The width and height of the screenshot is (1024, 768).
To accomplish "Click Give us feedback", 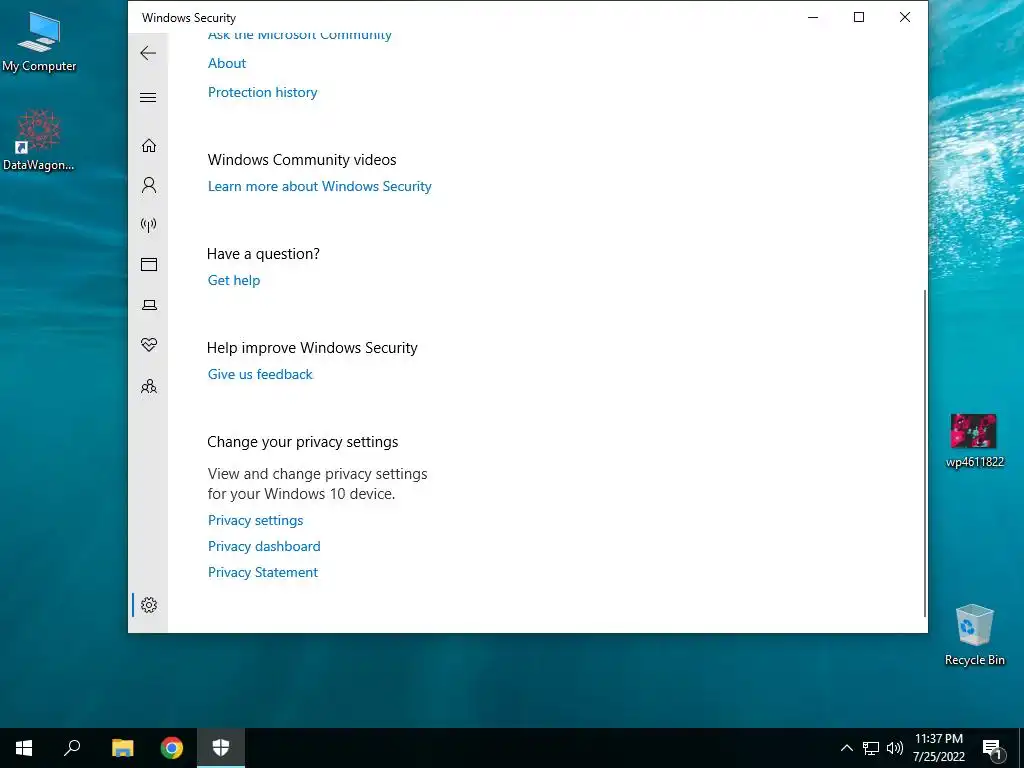I will click(260, 374).
